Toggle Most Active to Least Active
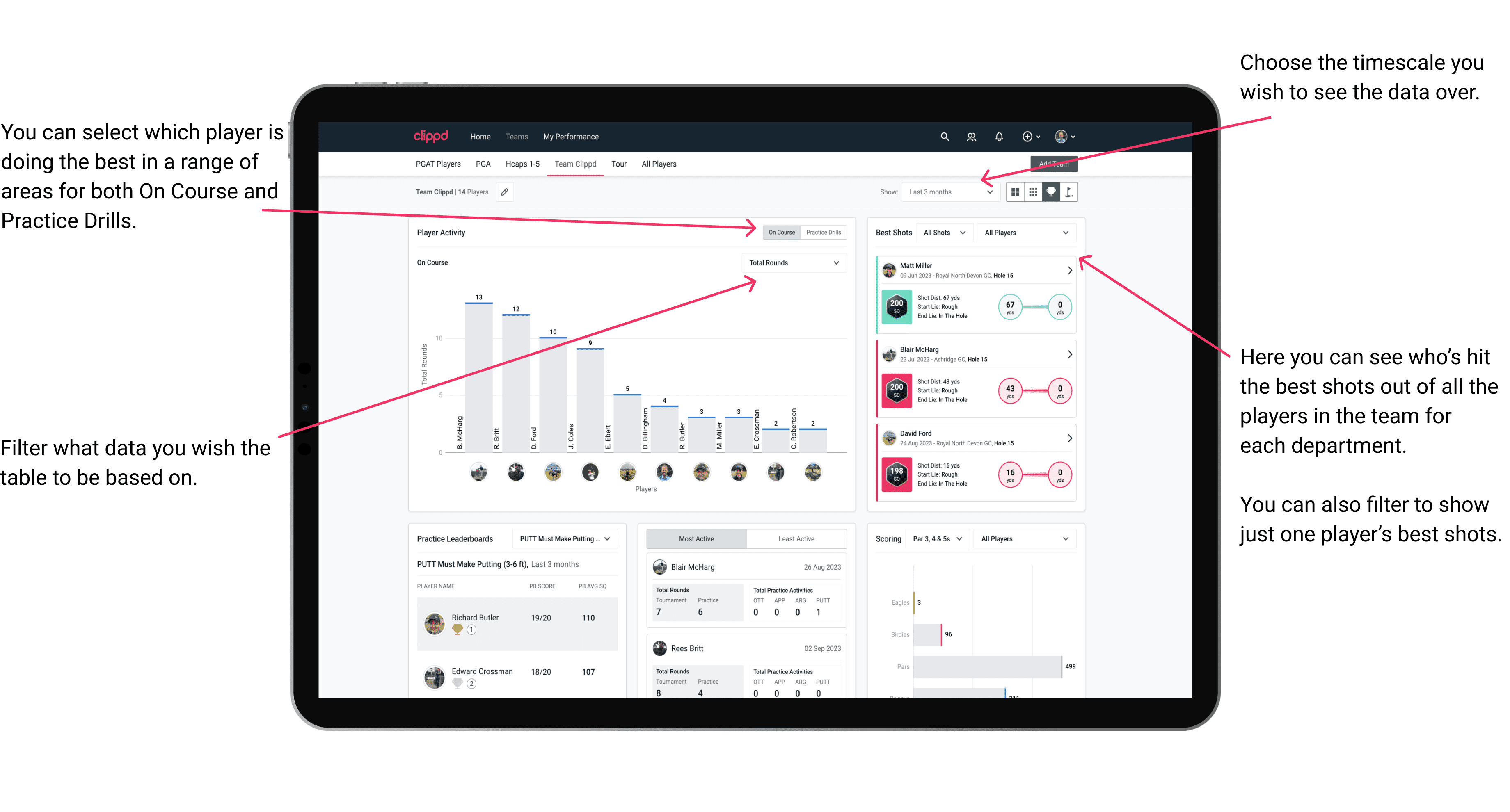 click(x=800, y=540)
